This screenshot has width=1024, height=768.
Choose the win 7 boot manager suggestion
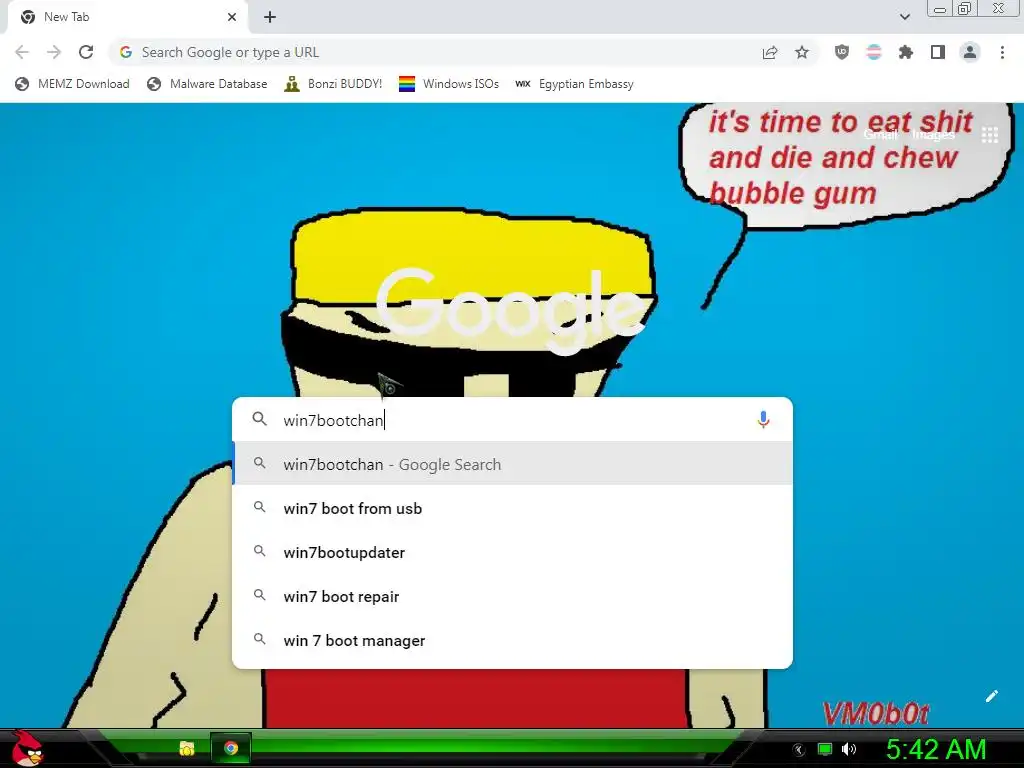[512, 640]
